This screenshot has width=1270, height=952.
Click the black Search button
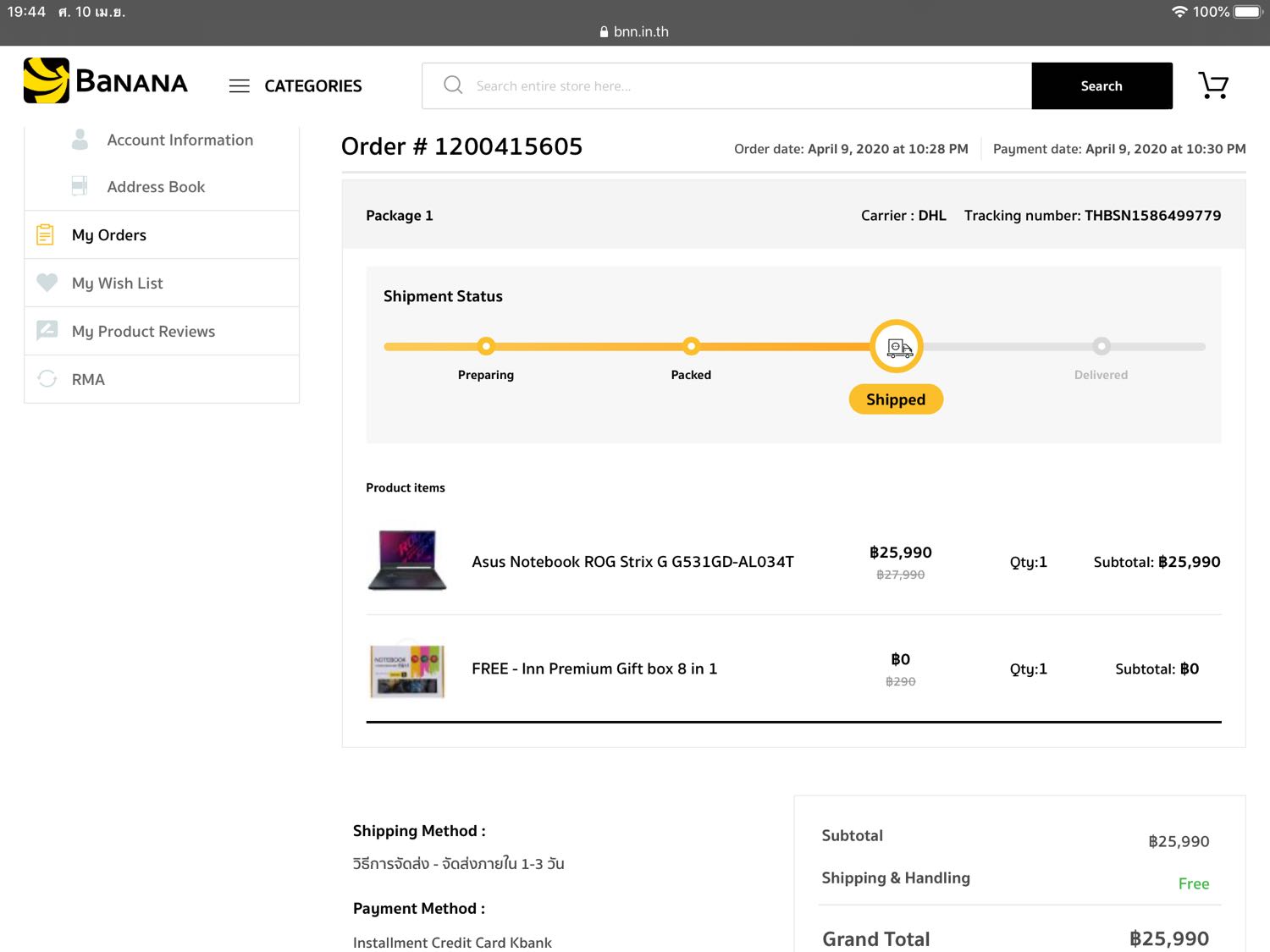point(1102,85)
